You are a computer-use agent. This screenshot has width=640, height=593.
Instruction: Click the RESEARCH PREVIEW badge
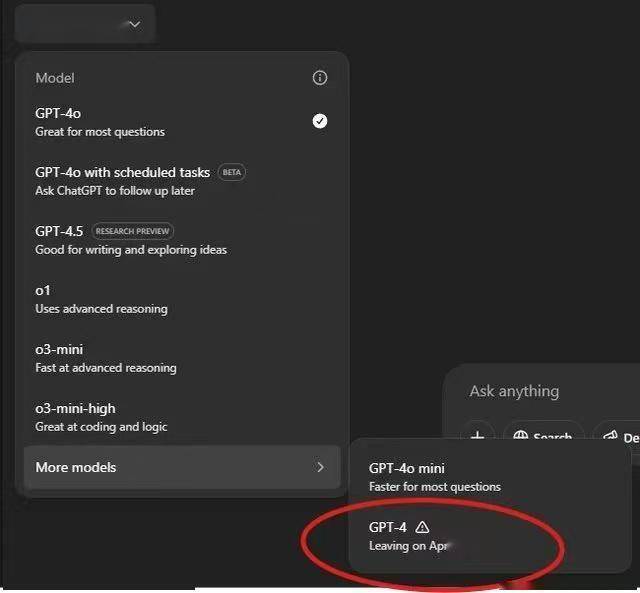132,231
